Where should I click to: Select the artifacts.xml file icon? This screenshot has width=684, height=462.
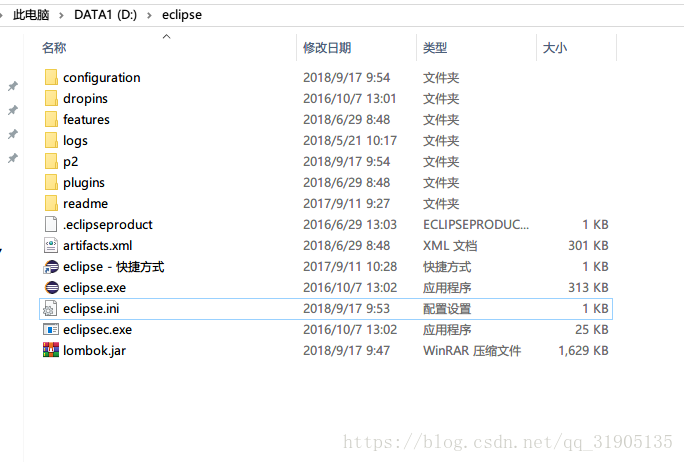[x=51, y=245]
